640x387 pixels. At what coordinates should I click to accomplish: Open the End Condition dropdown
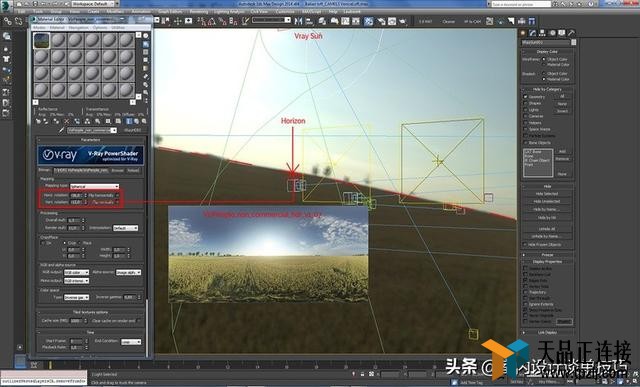coord(131,342)
